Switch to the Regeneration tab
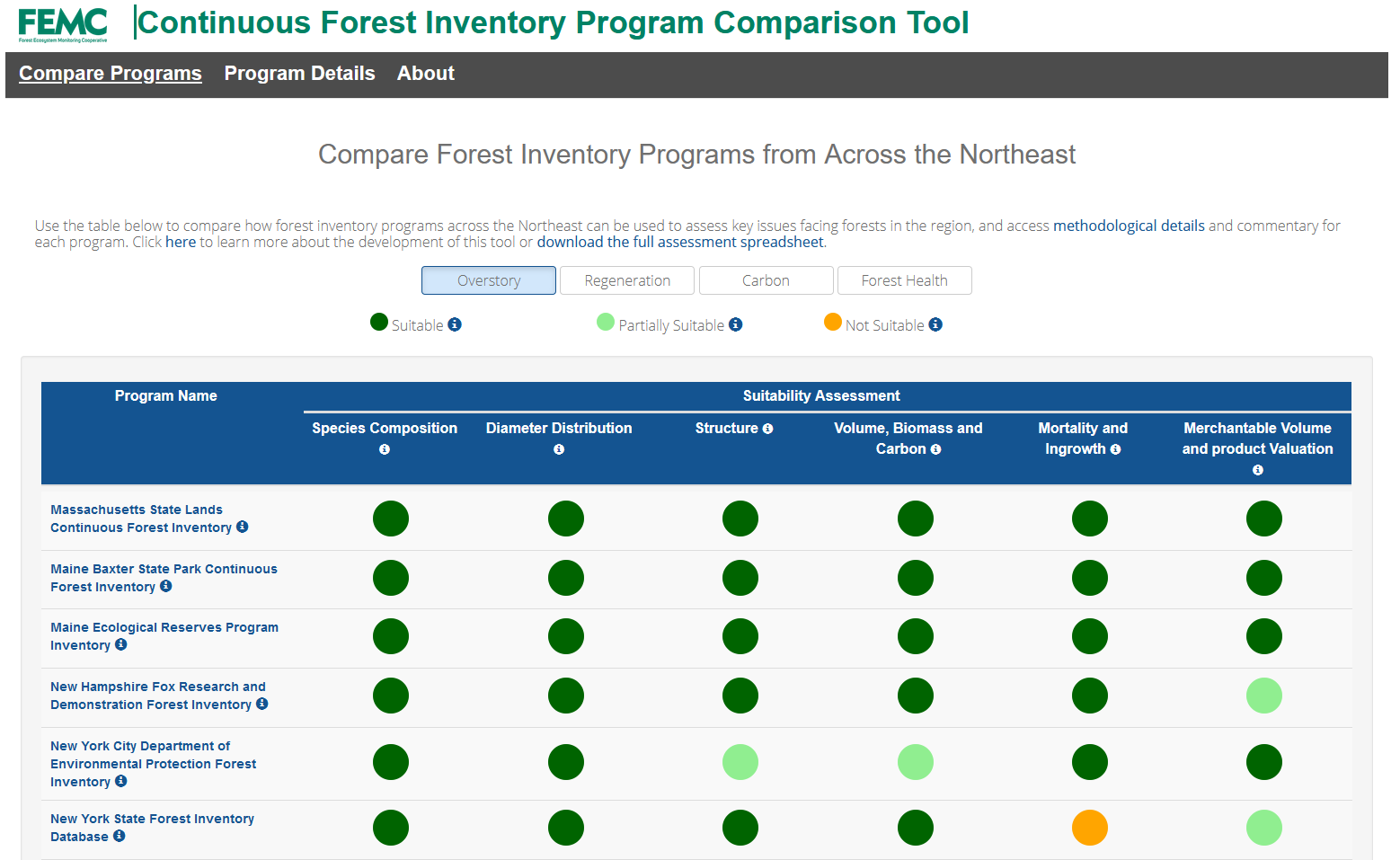The width and height of the screenshot is (1400, 860). pos(626,279)
